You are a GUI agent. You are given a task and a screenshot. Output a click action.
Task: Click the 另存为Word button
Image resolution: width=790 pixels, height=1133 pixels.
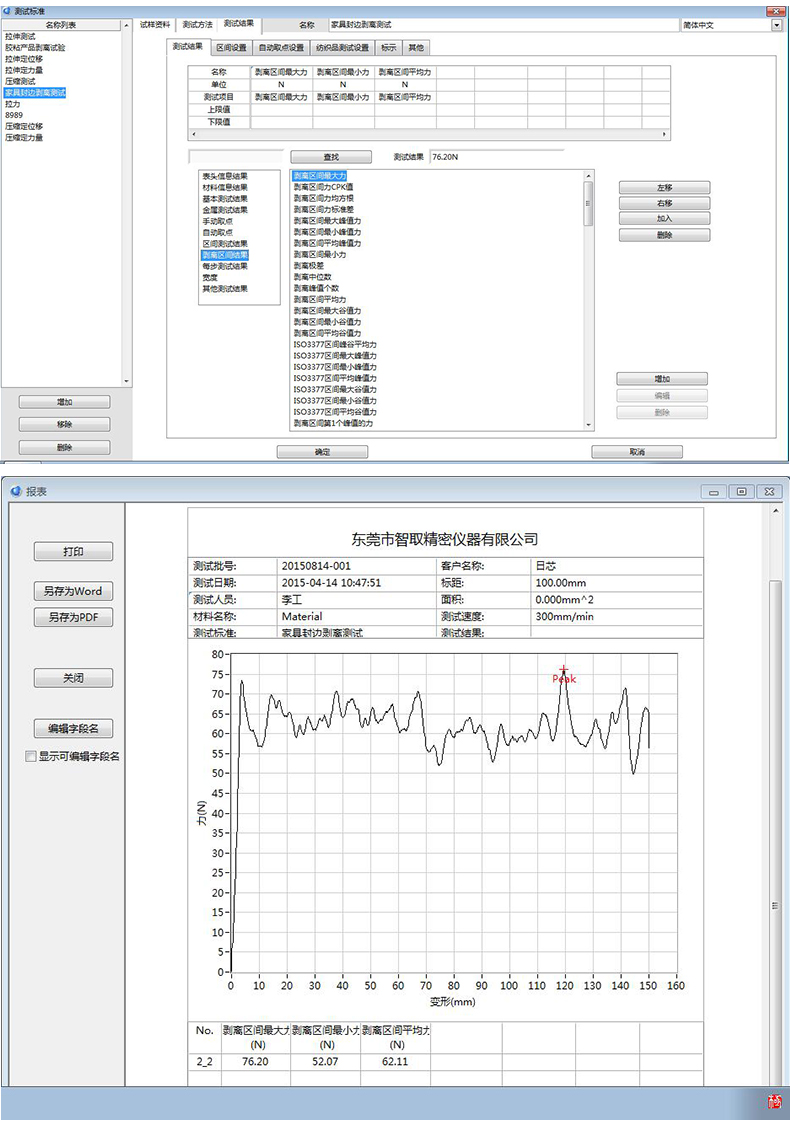point(73,591)
